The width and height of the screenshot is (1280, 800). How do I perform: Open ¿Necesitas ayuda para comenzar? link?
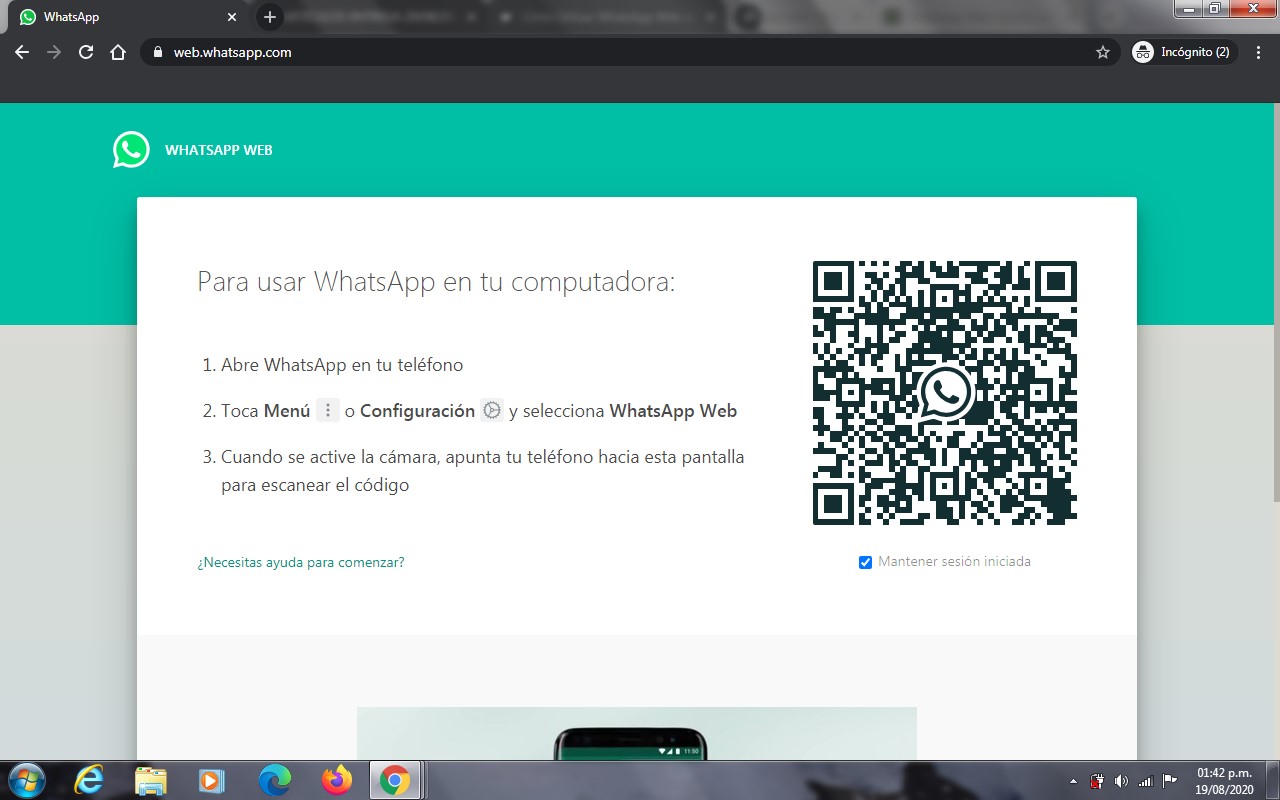[x=301, y=562]
